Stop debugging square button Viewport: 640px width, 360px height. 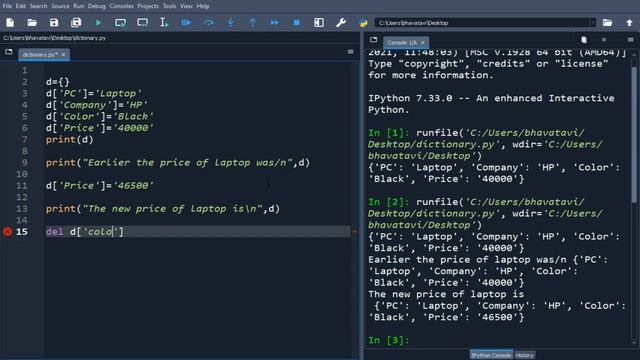(297, 23)
